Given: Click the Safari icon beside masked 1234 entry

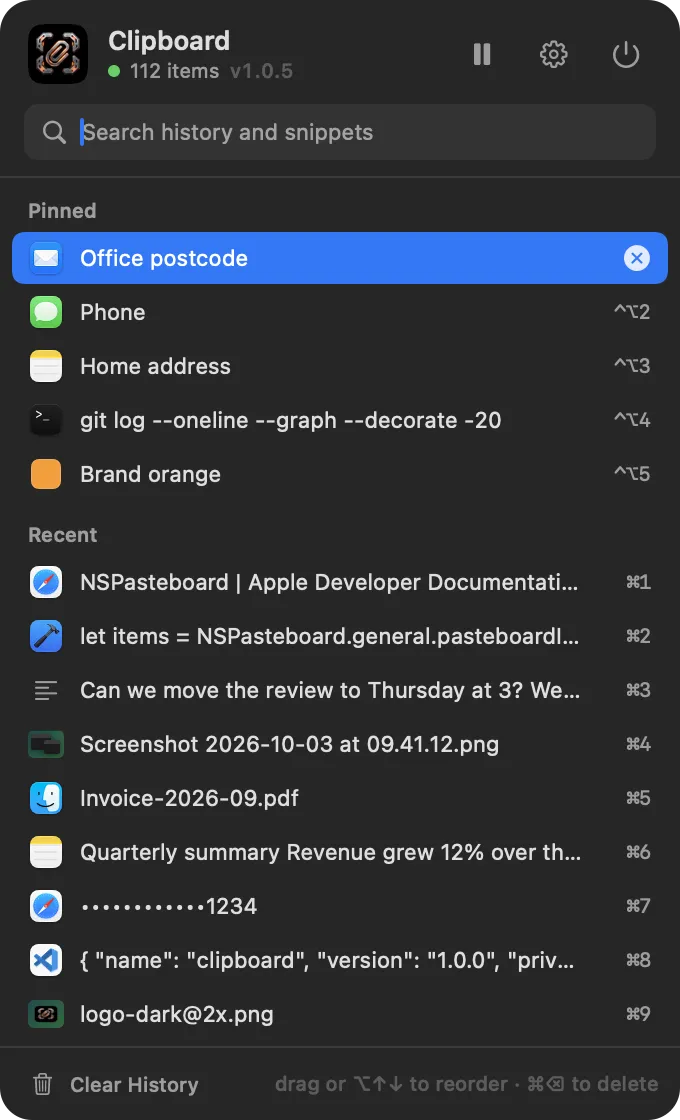Looking at the screenshot, I should pos(46,906).
